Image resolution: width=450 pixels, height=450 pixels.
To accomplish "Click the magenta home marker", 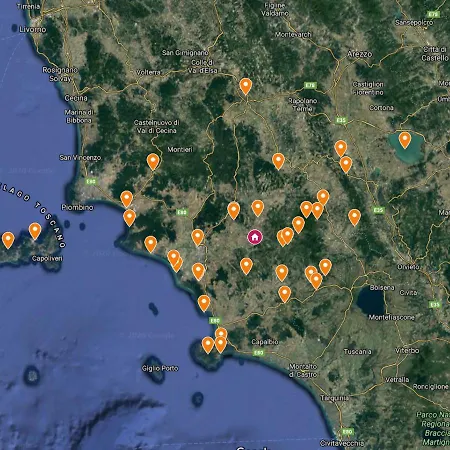I will 255,237.
